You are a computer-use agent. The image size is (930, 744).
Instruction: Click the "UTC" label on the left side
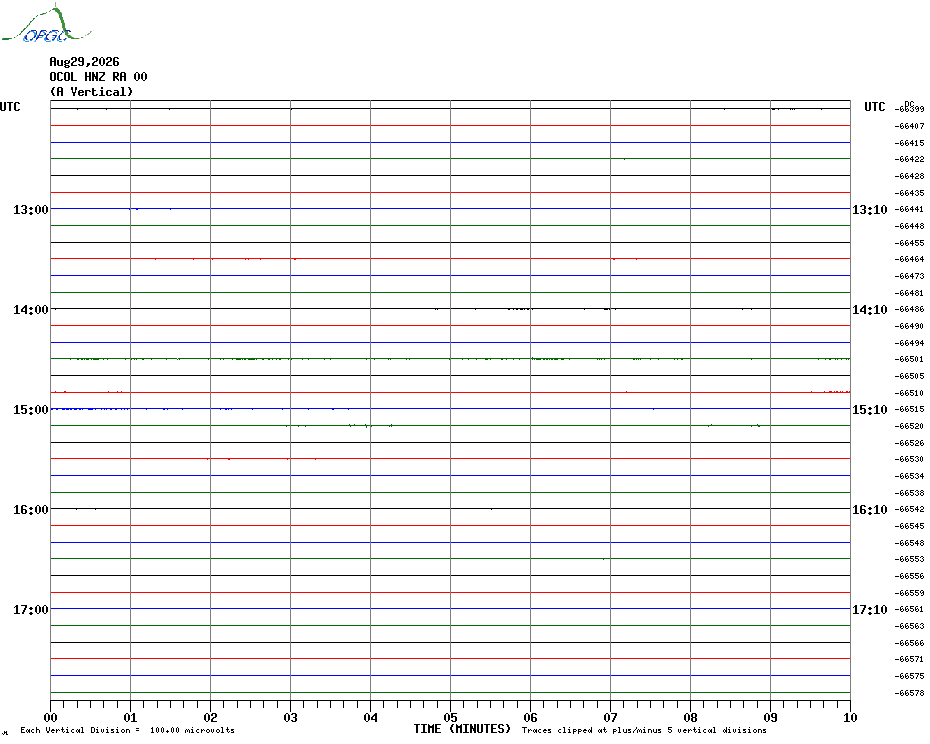10,107
